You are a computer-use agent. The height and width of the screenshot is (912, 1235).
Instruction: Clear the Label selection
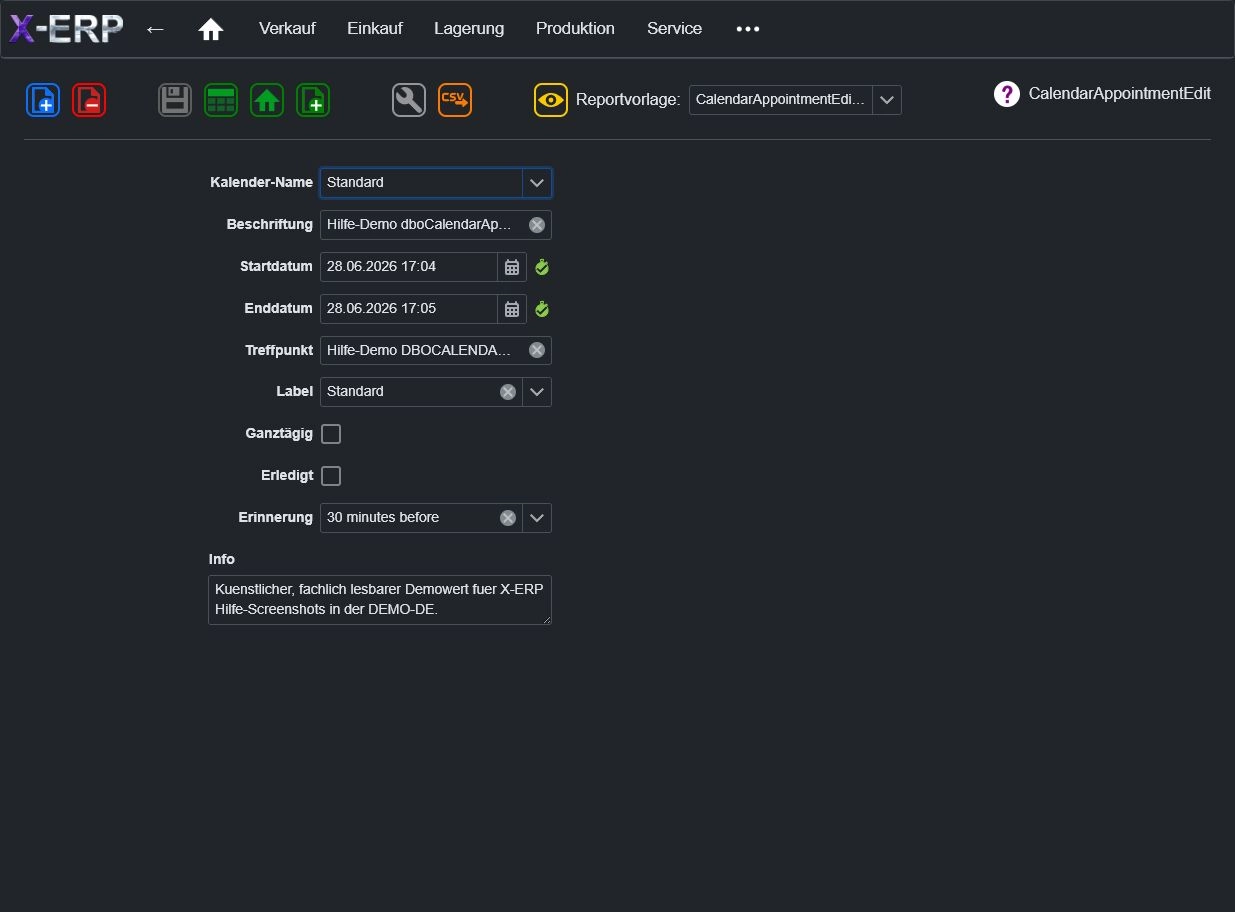pos(508,392)
